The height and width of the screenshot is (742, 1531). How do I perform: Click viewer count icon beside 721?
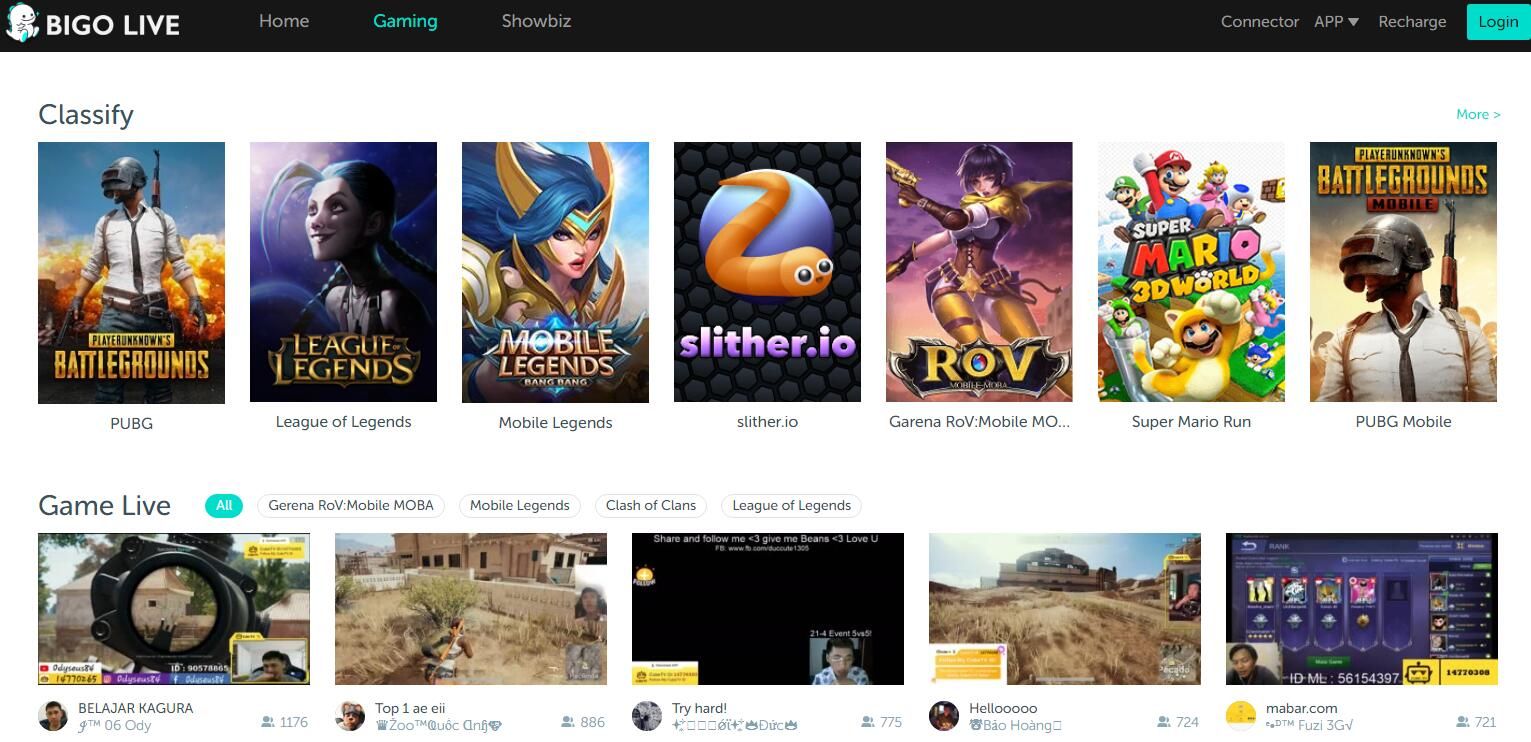pyautogui.click(x=1462, y=722)
